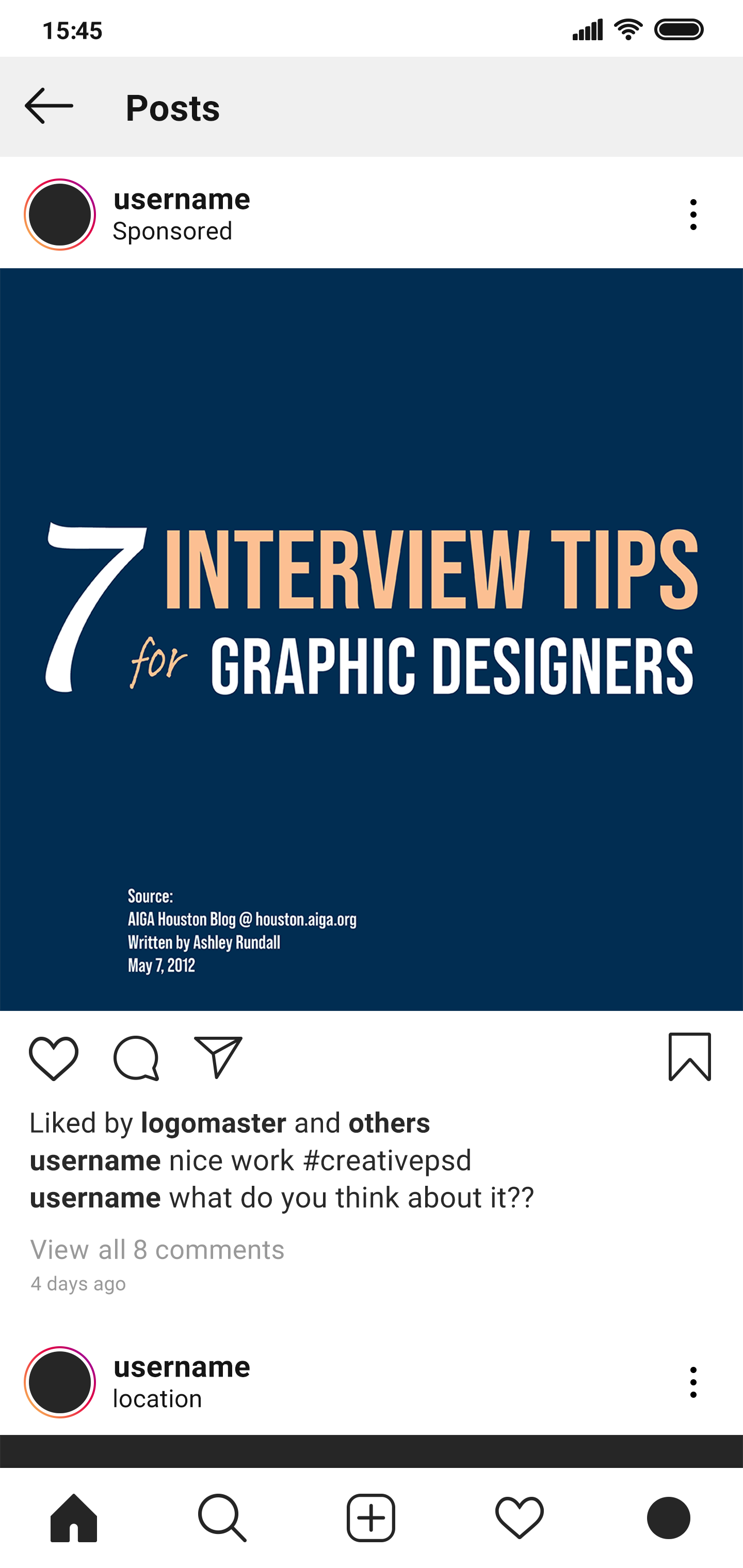The image size is (743, 1568).
Task: View the sponsored user's story avatar
Action: (60, 214)
